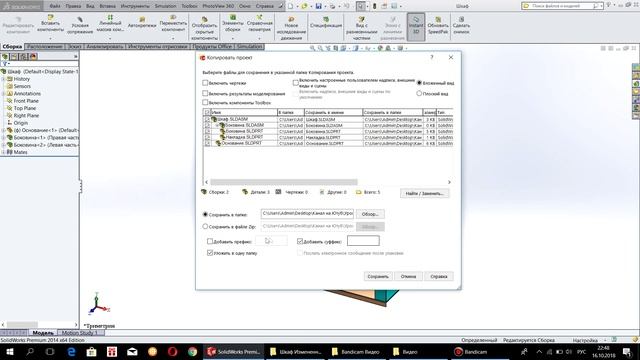Open dropdown arrow under Вставить компоненты
This screenshot has width=640, height=360.
(x=51, y=38)
